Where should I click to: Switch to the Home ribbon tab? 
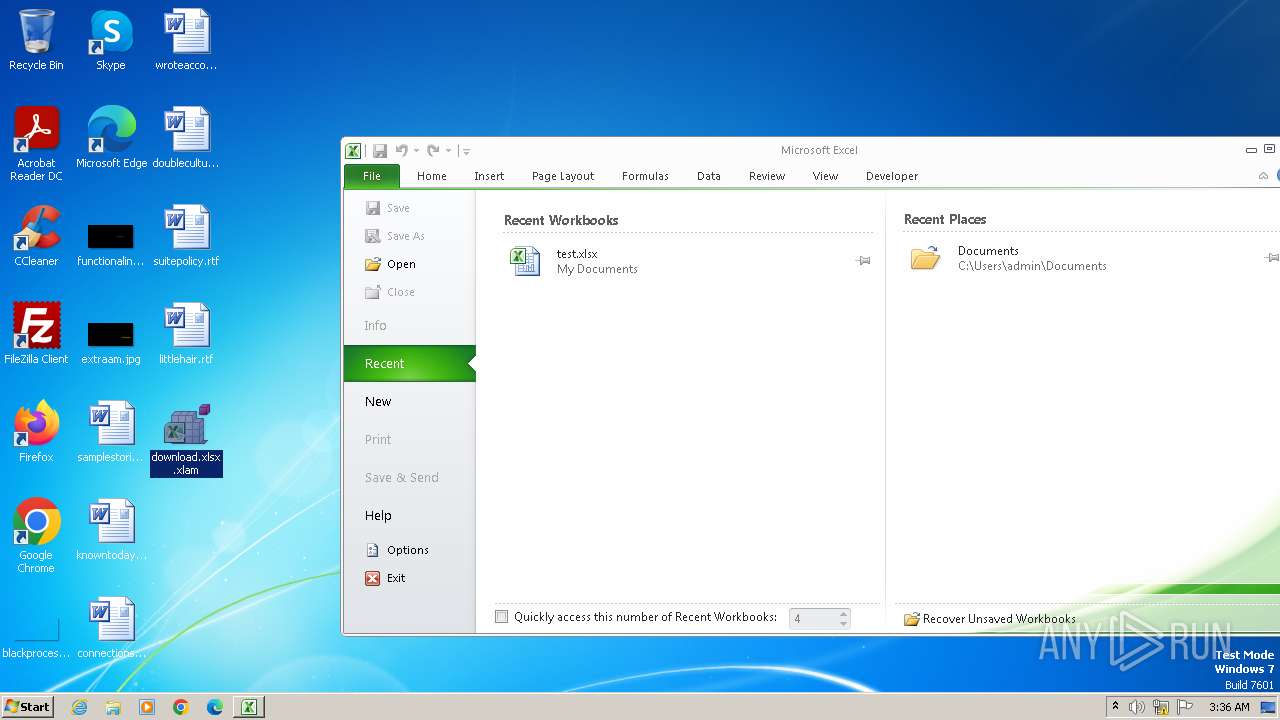point(432,176)
